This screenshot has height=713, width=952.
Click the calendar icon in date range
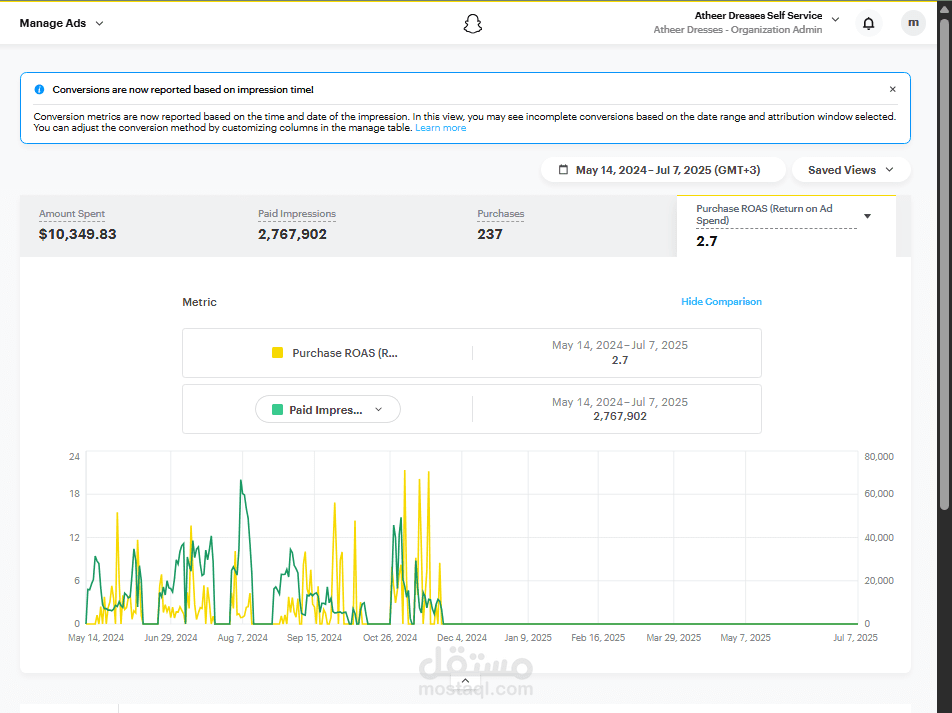[x=563, y=169]
